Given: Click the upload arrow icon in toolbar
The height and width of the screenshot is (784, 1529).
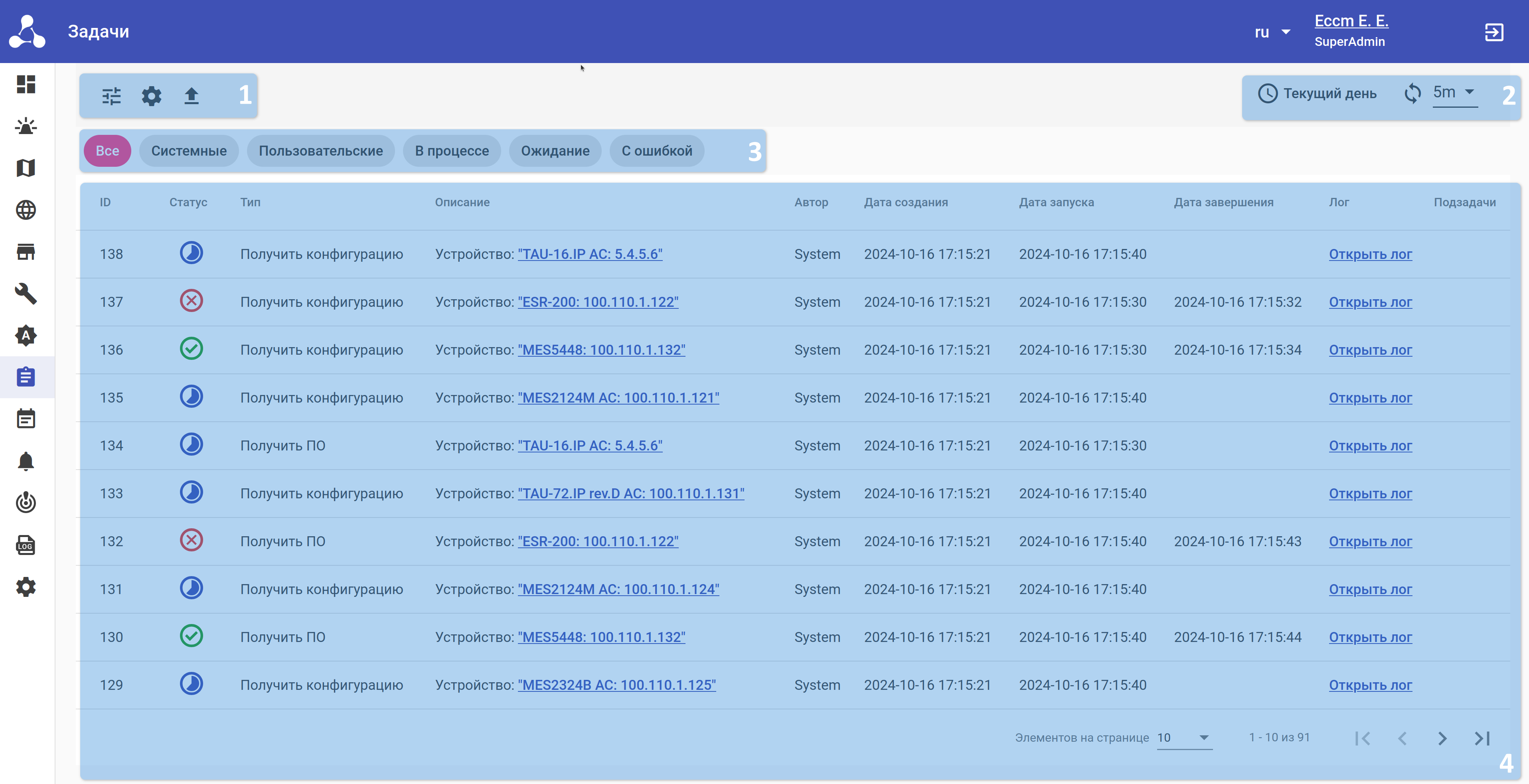Looking at the screenshot, I should (x=191, y=95).
